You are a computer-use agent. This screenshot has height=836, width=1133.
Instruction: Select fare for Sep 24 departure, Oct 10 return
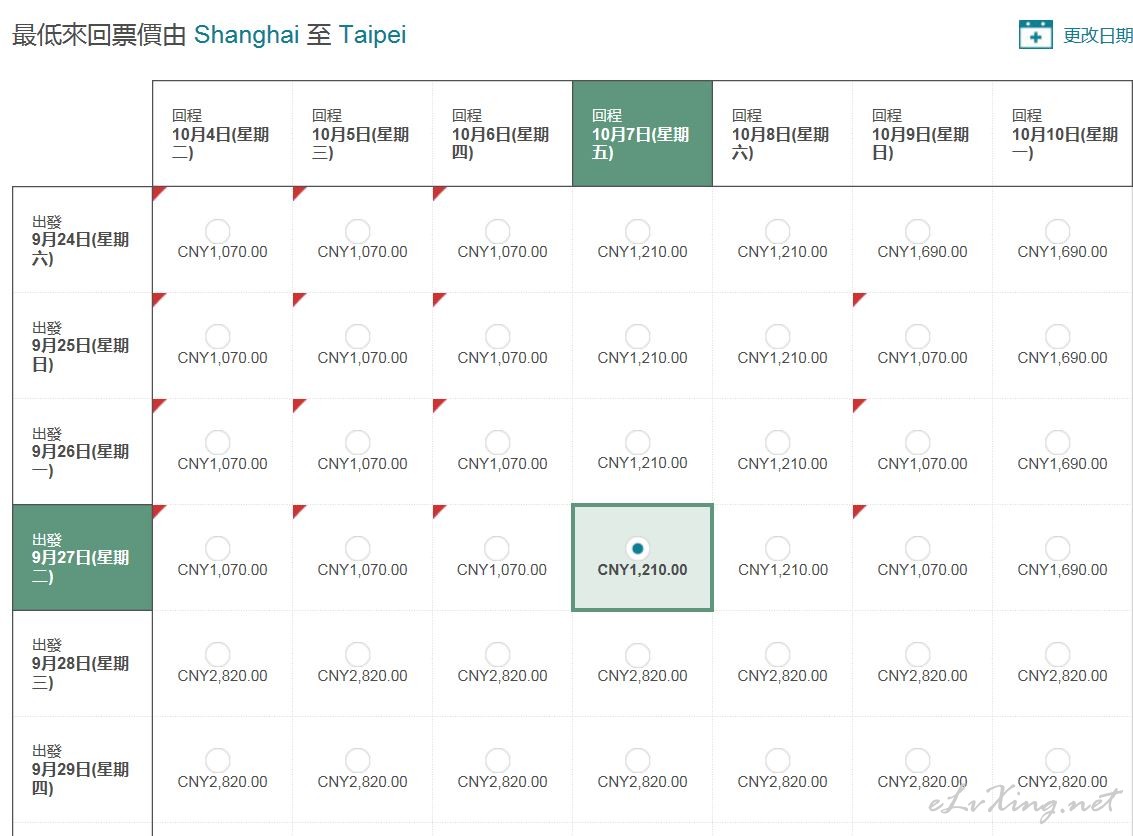point(1058,231)
